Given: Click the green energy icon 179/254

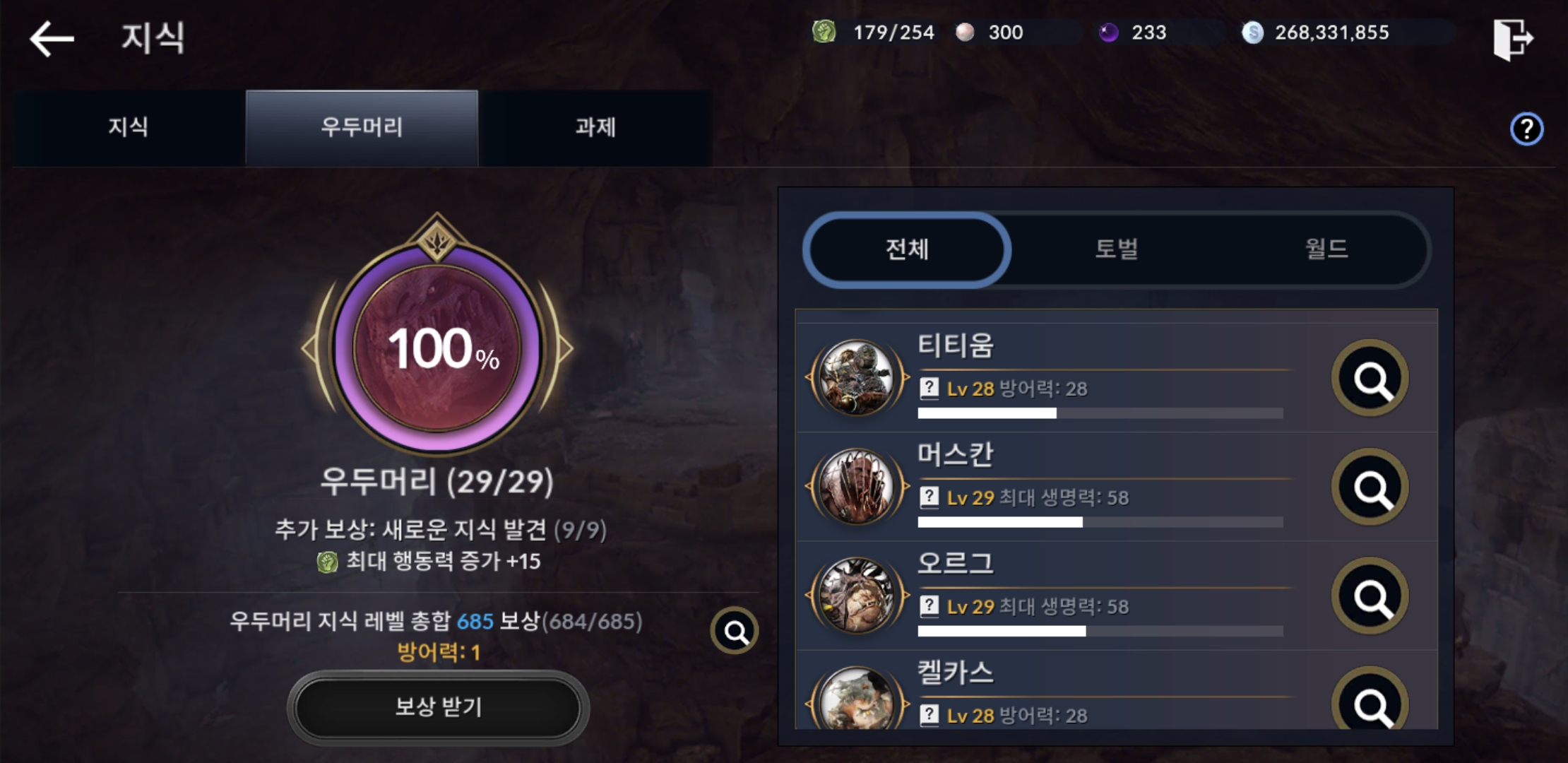Looking at the screenshot, I should tap(824, 32).
